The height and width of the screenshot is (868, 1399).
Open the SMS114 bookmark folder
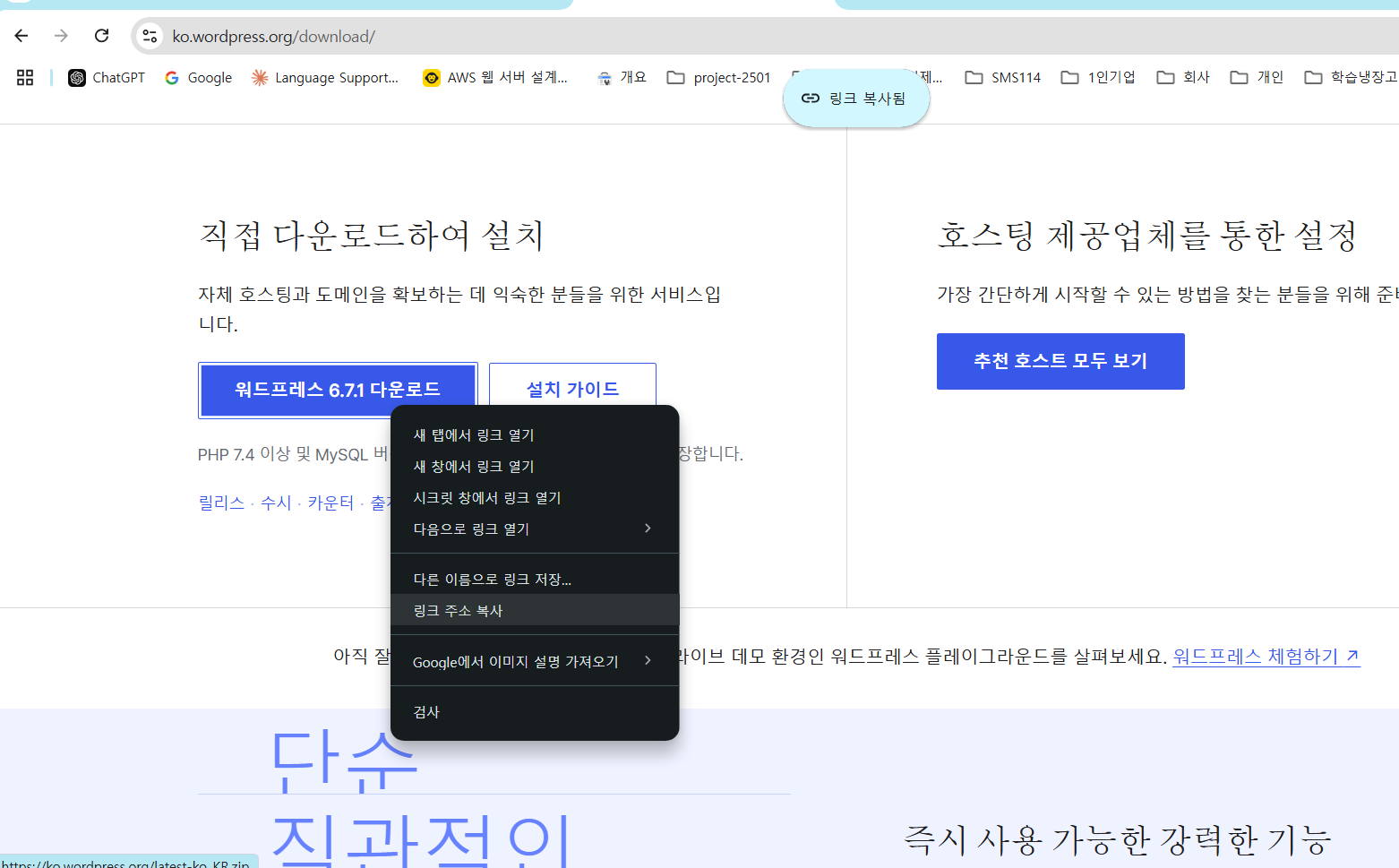pos(1003,78)
